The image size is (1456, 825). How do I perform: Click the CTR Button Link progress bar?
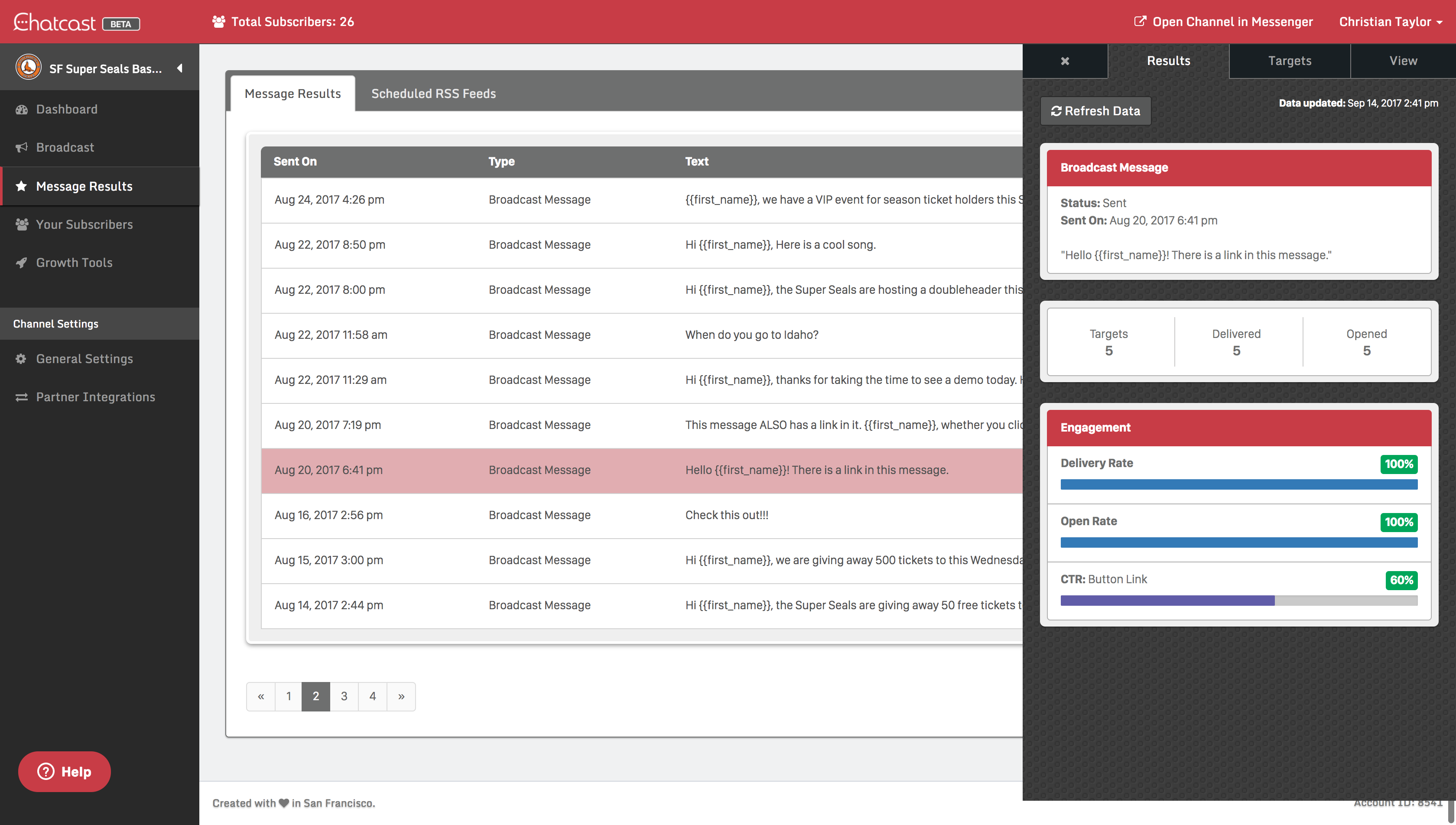pos(1238,600)
